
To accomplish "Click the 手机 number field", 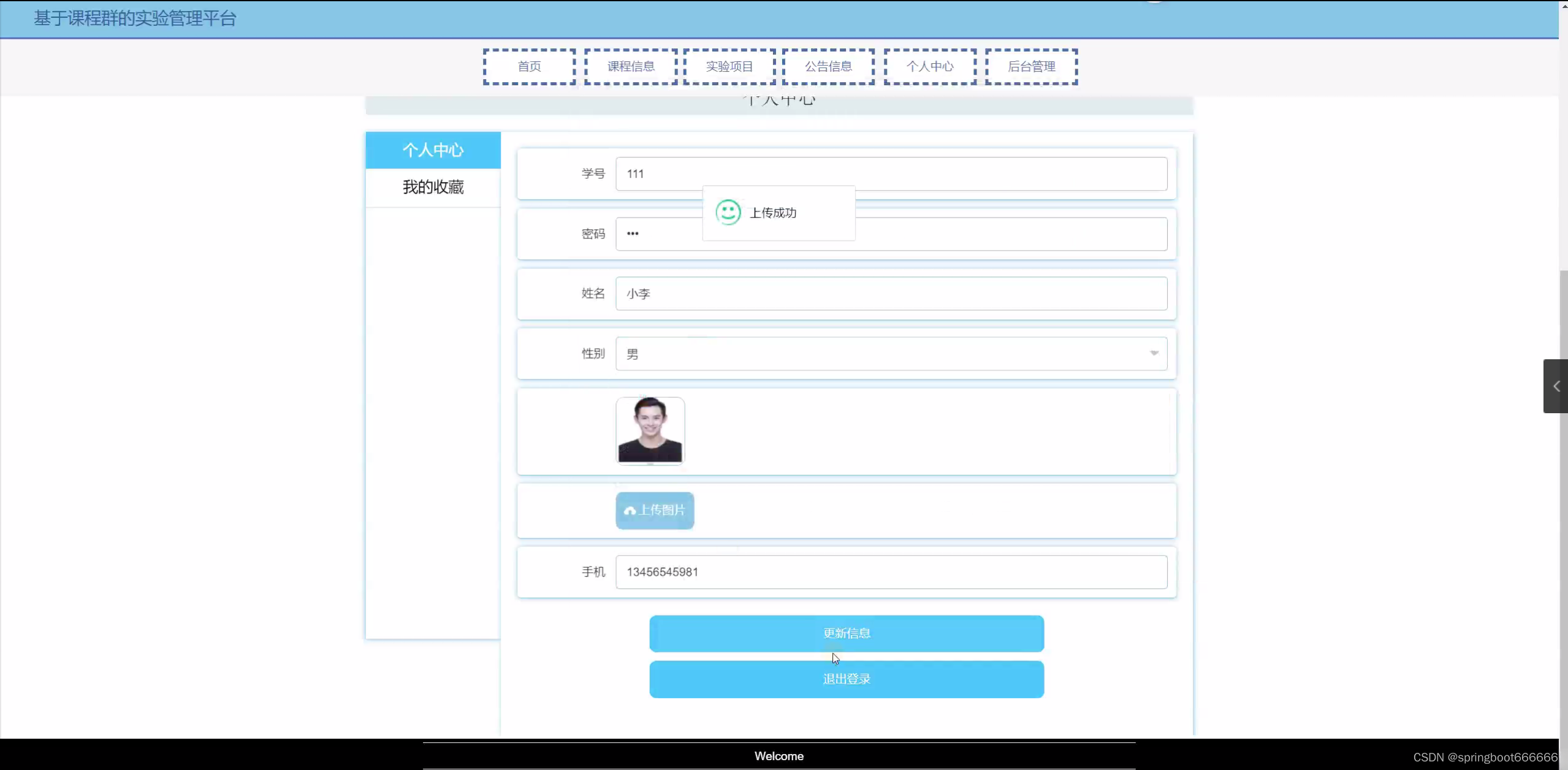I will [x=891, y=572].
